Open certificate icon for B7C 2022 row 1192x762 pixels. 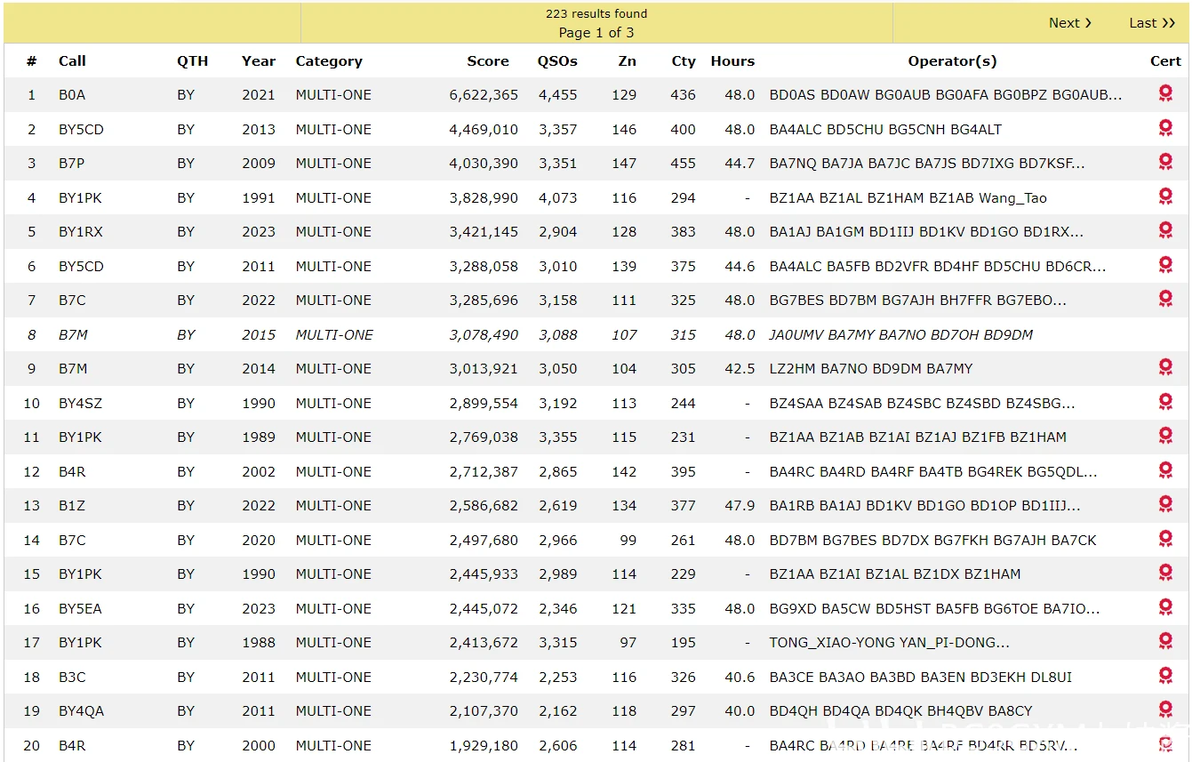tap(1165, 299)
